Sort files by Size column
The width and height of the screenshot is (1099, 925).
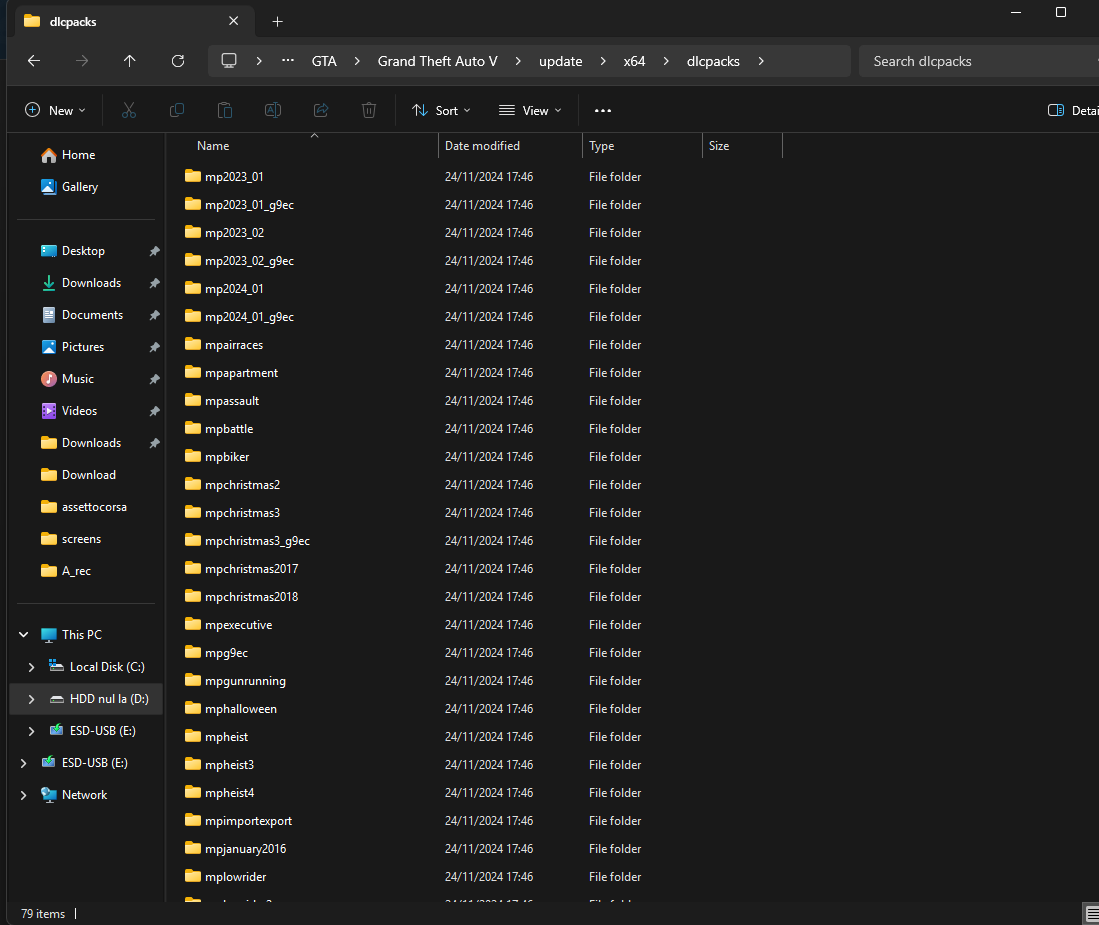(719, 146)
